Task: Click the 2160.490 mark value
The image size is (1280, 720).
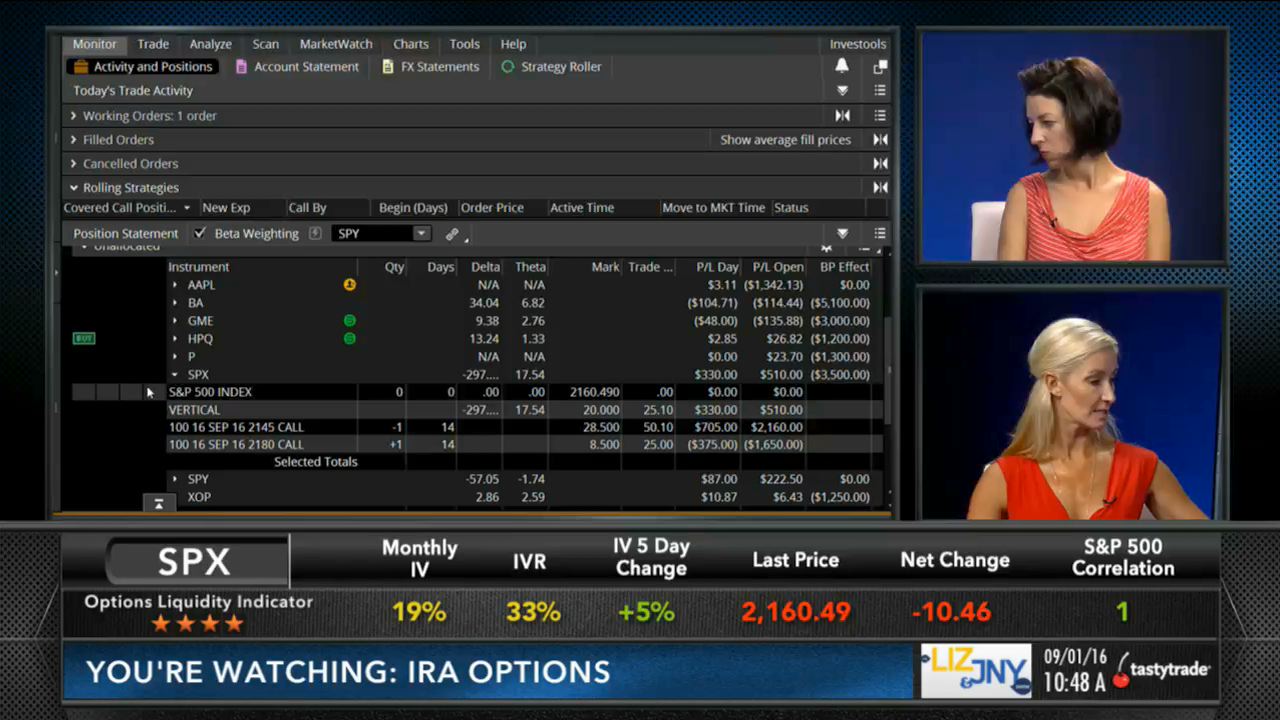Action: pos(593,393)
